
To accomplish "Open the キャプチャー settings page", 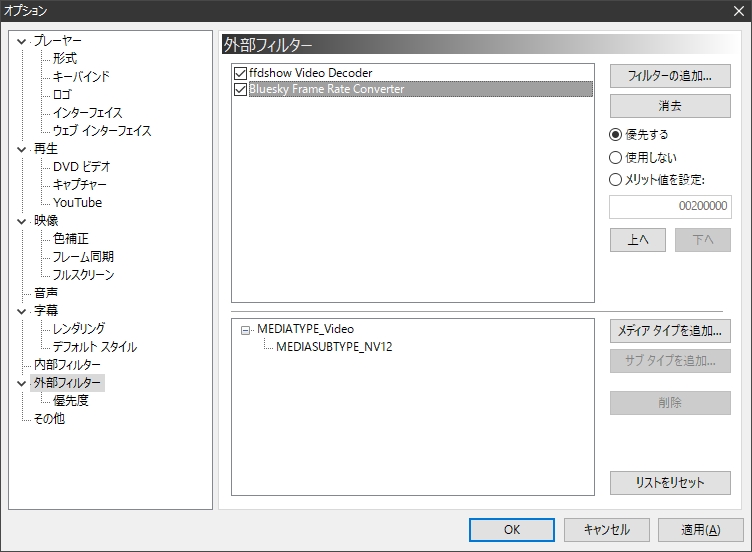I will [80, 185].
